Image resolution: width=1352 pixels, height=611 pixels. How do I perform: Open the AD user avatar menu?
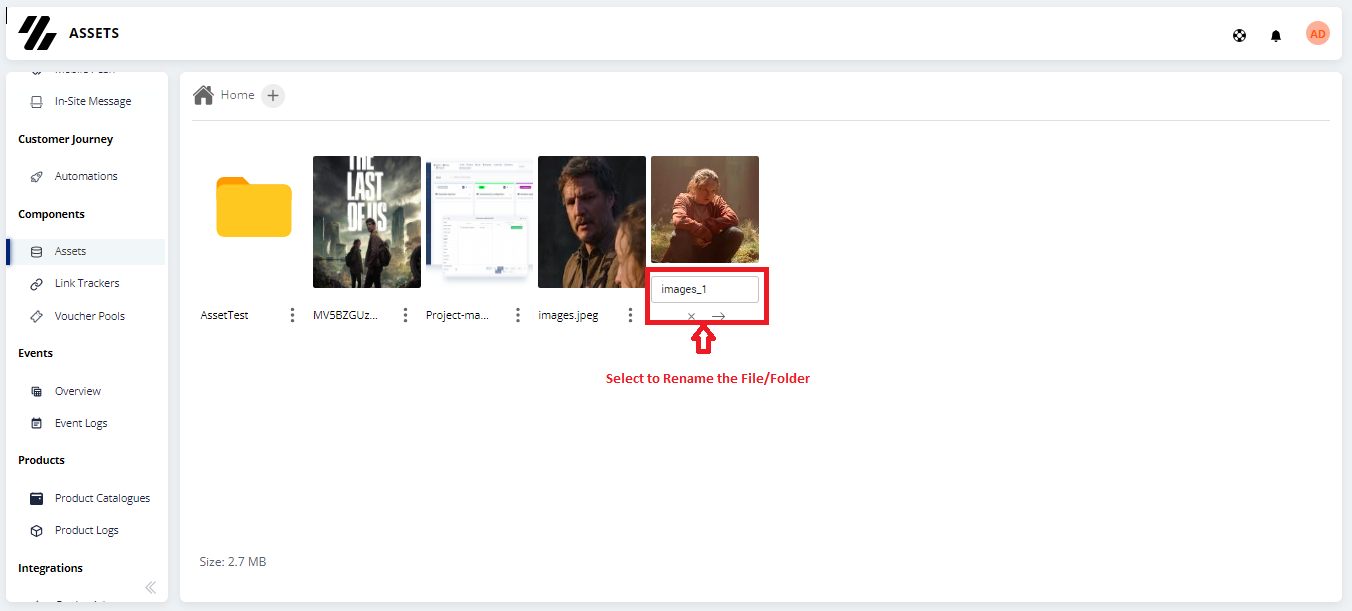[x=1318, y=34]
